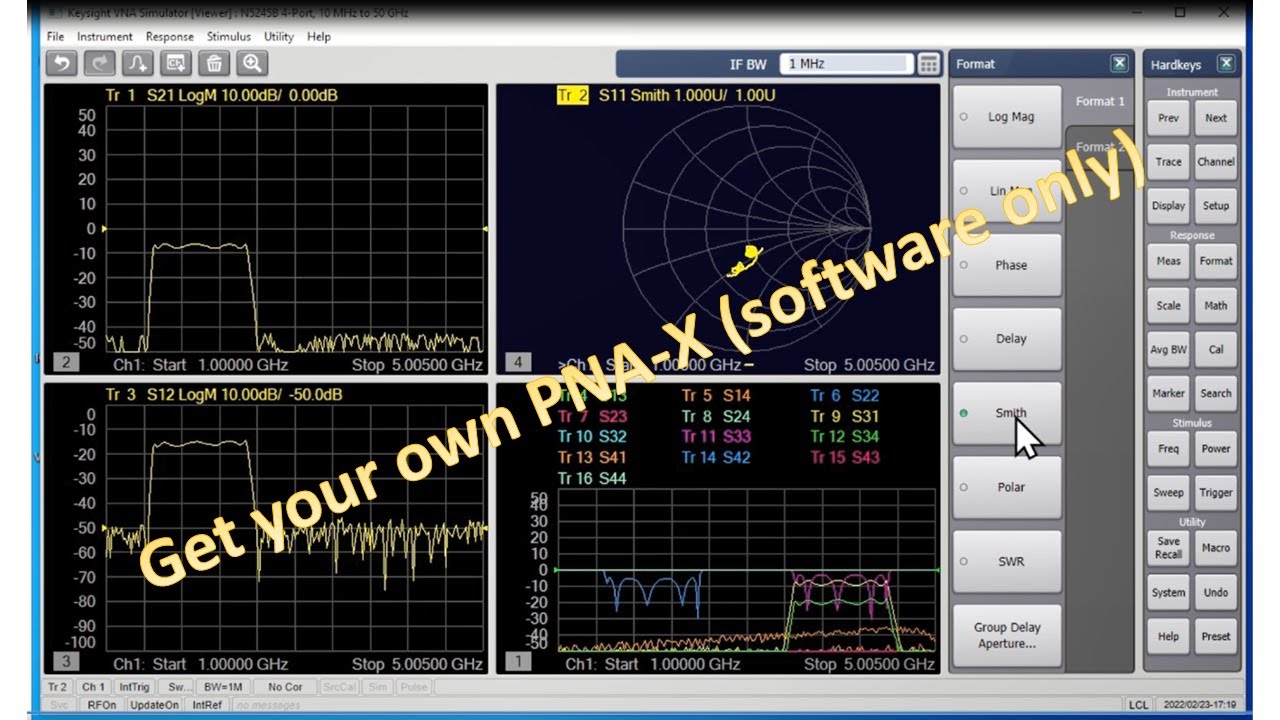Viewport: 1280px width, 720px height.
Task: Close the Hardkeys panel with its X
Action: (1225, 64)
